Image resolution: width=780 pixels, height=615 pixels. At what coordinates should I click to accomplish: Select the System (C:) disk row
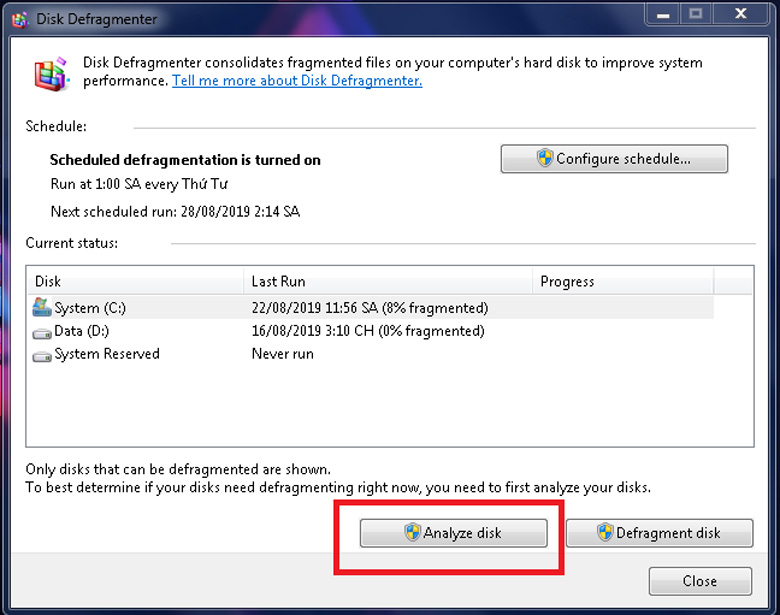(x=372, y=308)
